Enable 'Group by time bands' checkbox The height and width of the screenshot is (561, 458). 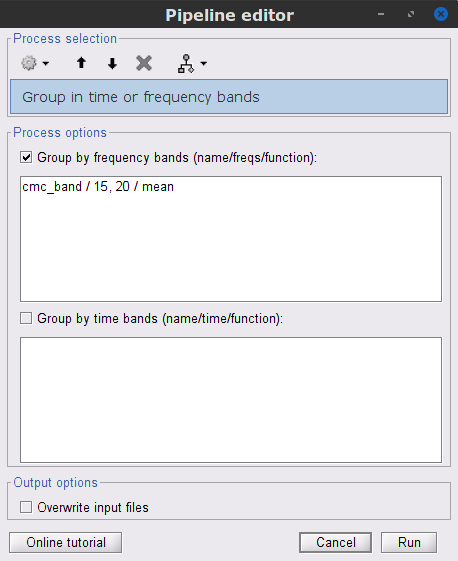click(26, 318)
